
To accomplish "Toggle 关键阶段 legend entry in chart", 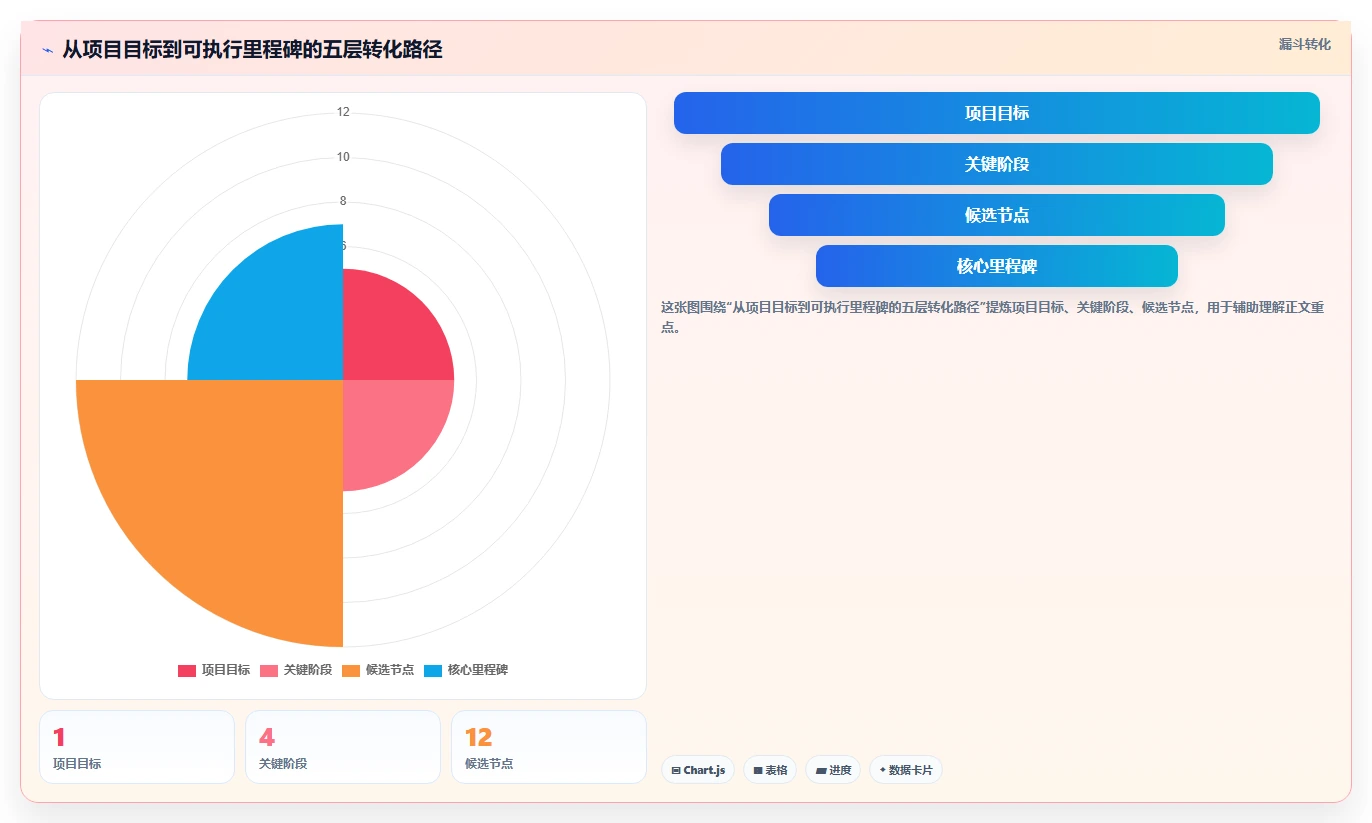I will coord(296,670).
